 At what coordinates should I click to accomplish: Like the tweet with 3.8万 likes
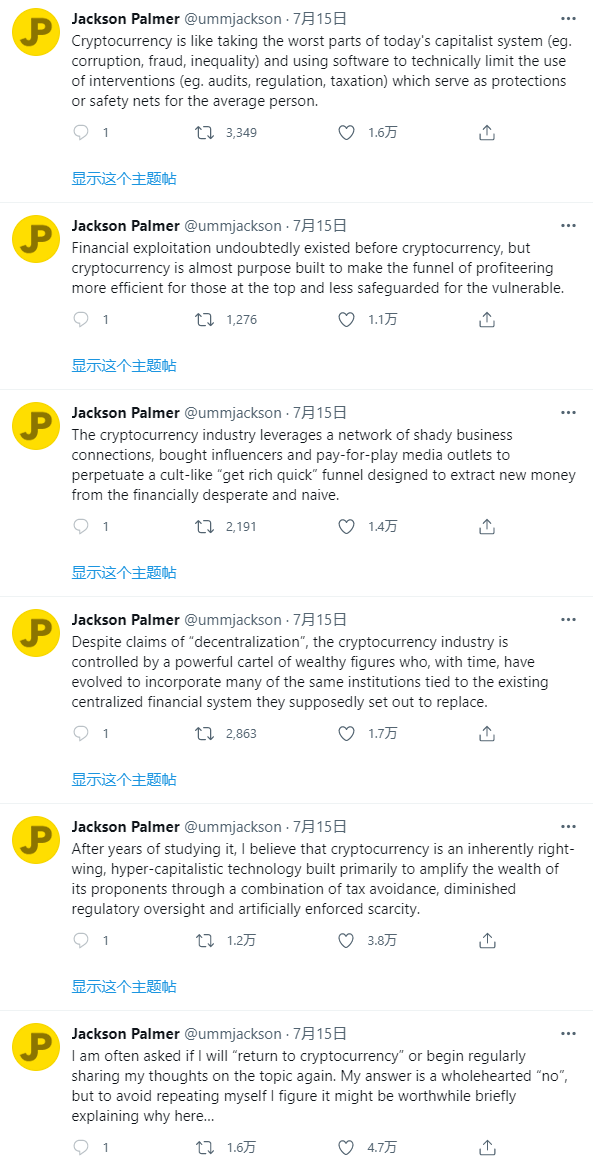(346, 940)
